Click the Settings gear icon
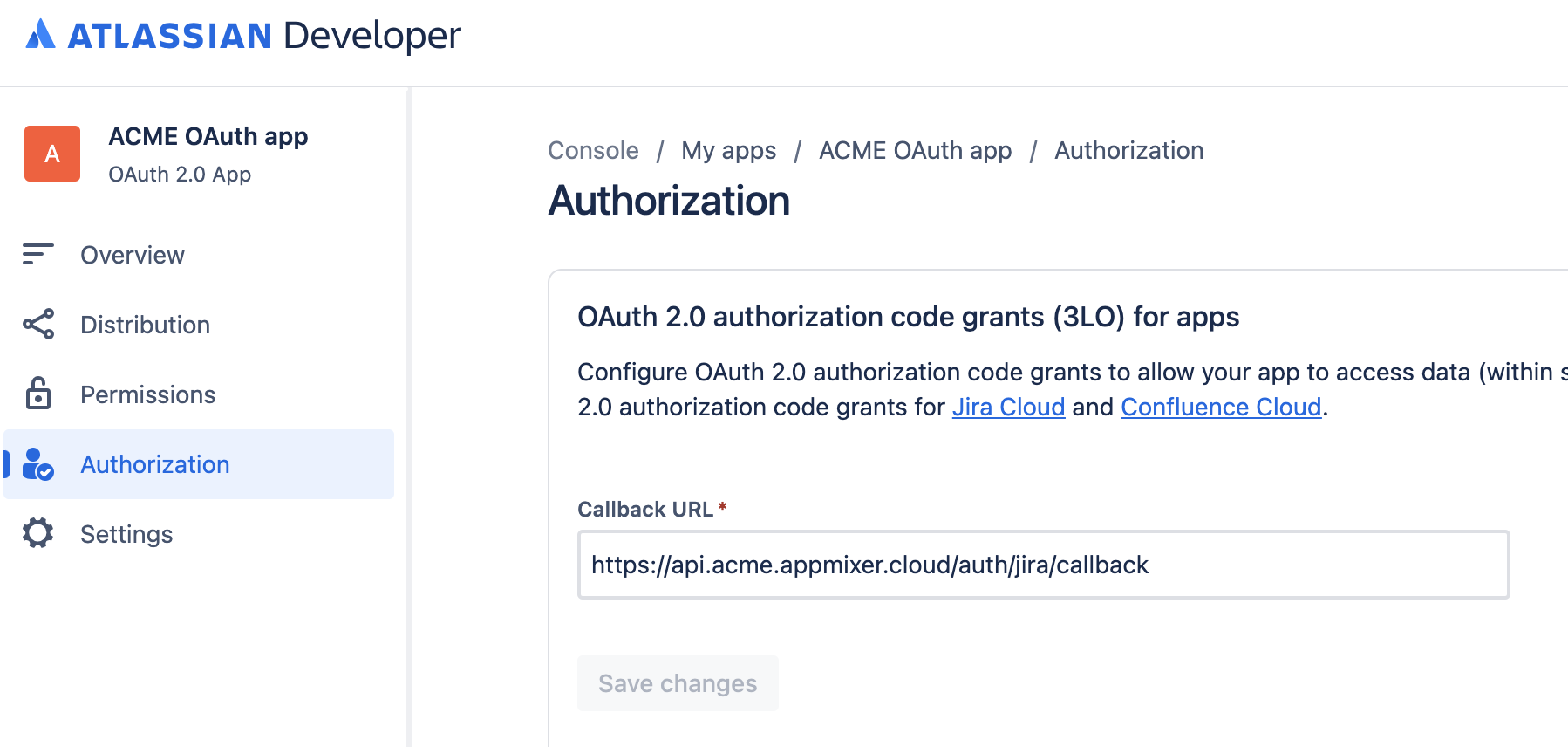 38,533
